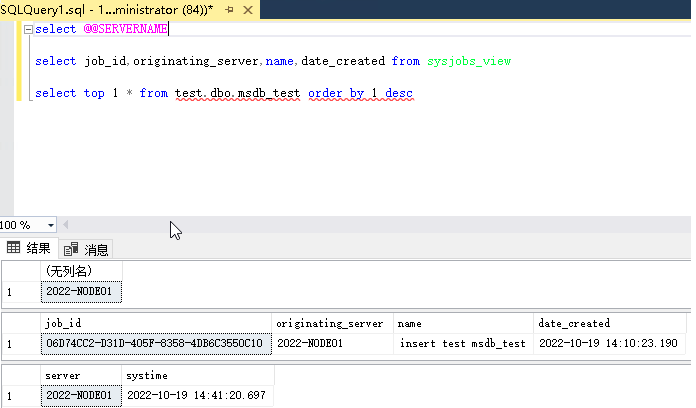
Task: Select the job_id GUID cell
Action: click(155, 343)
